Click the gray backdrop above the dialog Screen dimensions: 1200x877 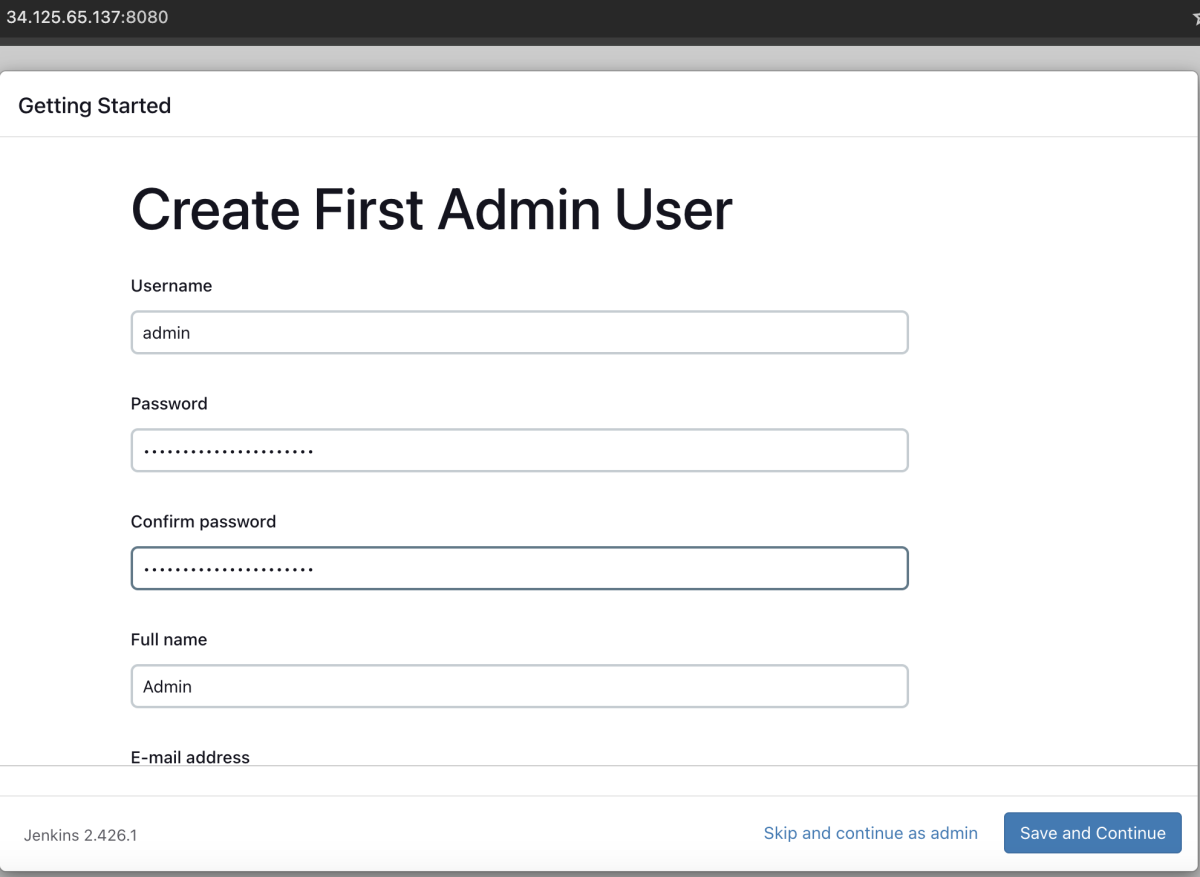[x=600, y=58]
